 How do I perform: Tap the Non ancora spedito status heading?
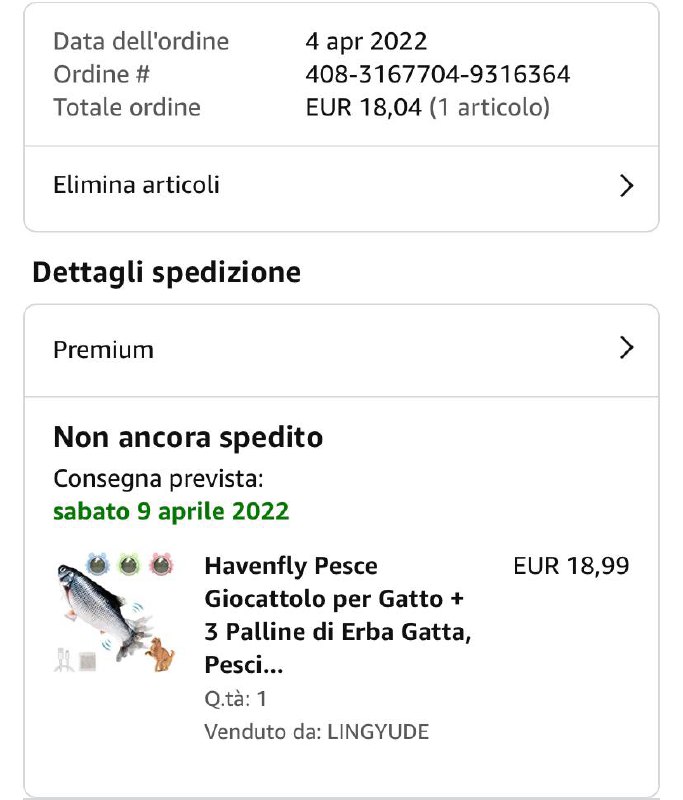(x=188, y=437)
